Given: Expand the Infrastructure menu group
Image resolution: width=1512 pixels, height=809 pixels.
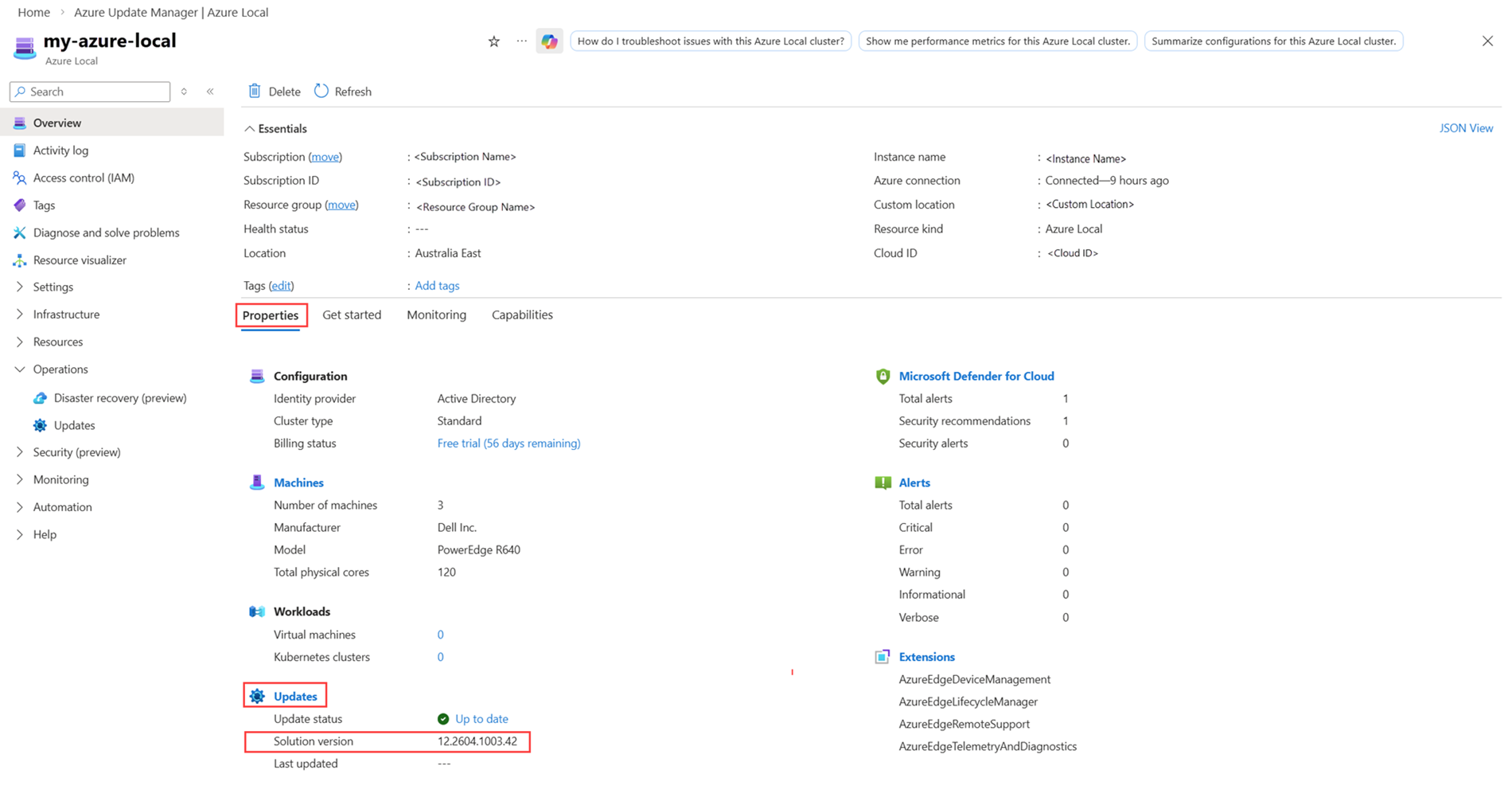Looking at the screenshot, I should [x=20, y=315].
